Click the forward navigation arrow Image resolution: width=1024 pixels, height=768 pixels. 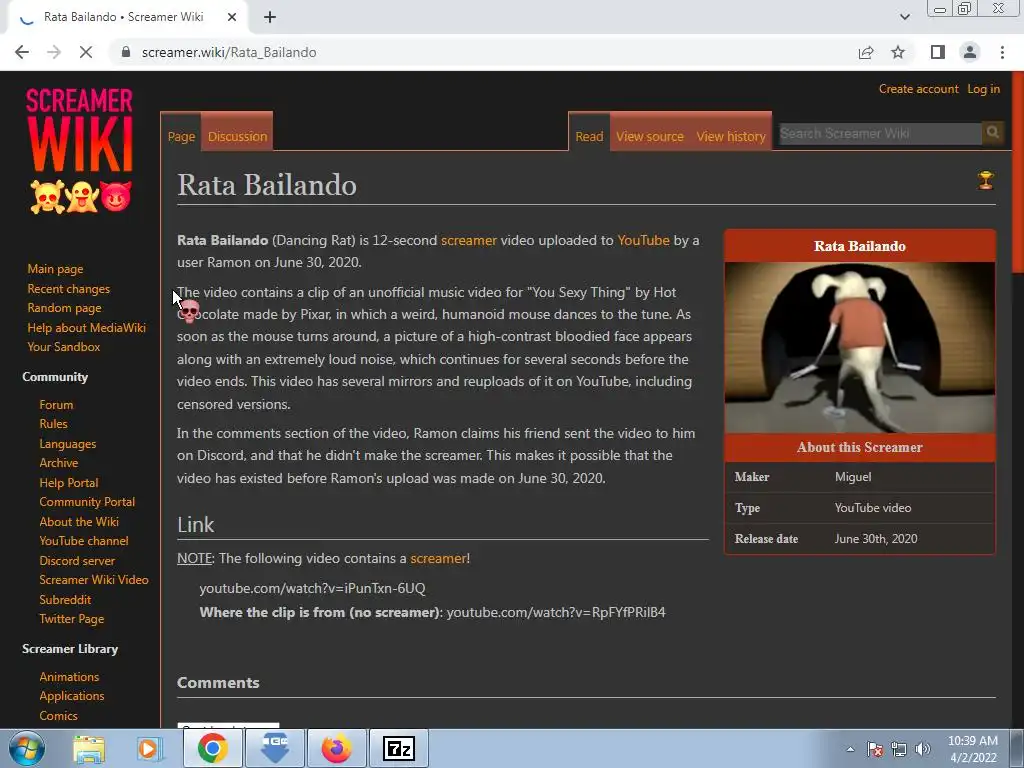click(x=54, y=52)
